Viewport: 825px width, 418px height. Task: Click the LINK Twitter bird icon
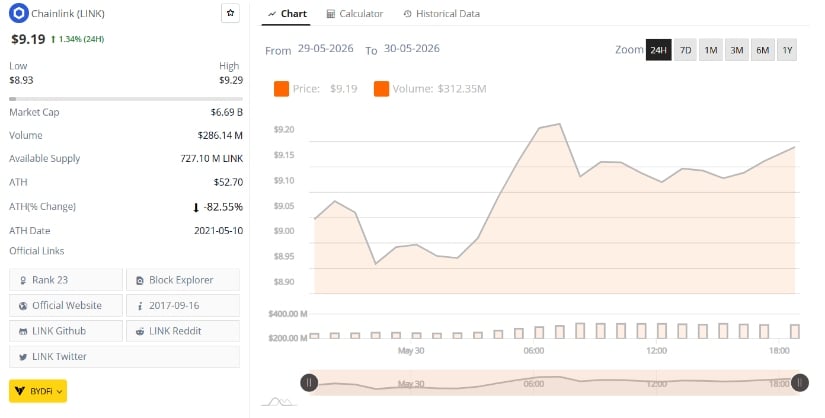click(x=23, y=357)
